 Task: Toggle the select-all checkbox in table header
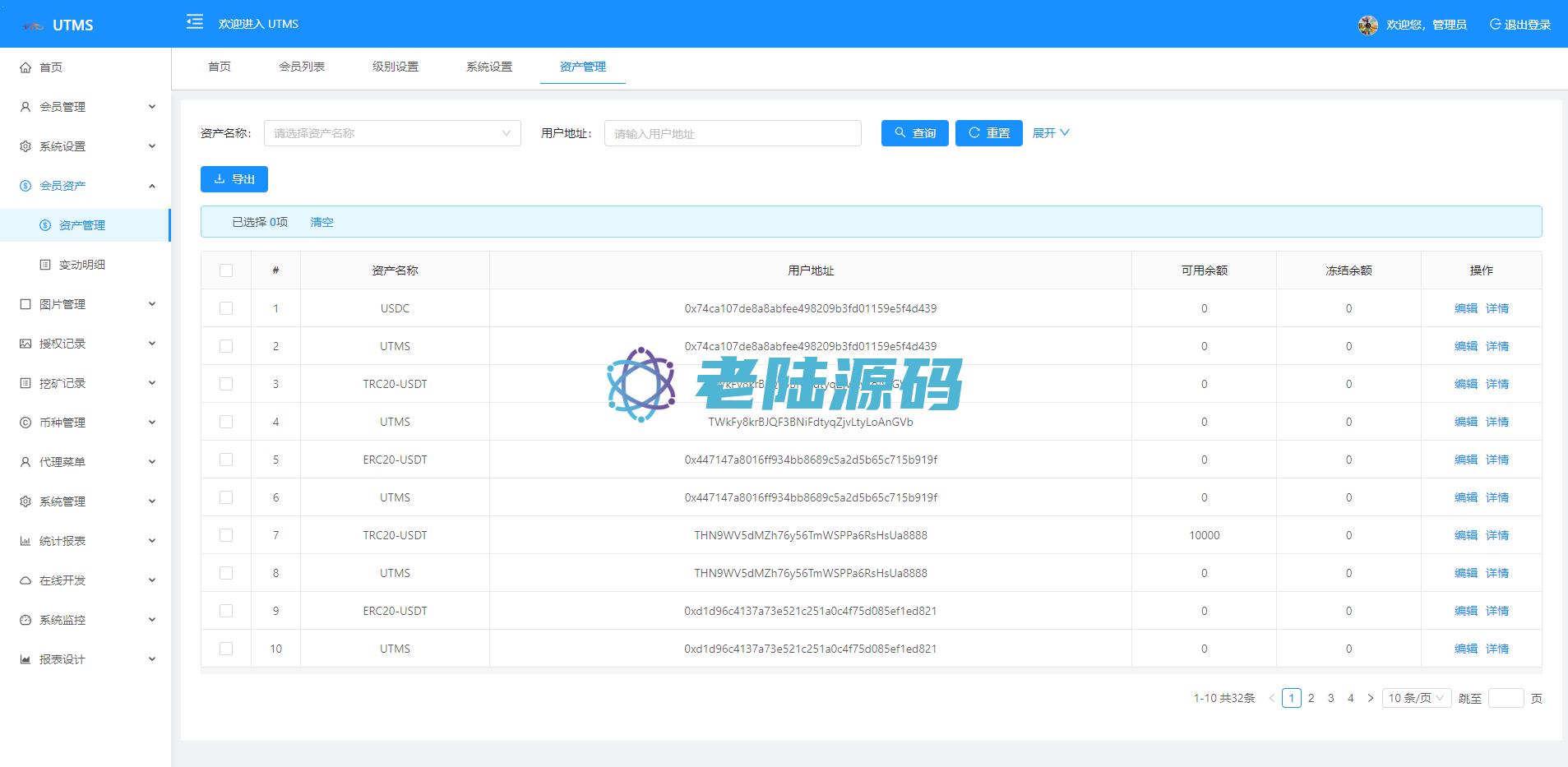[x=226, y=270]
